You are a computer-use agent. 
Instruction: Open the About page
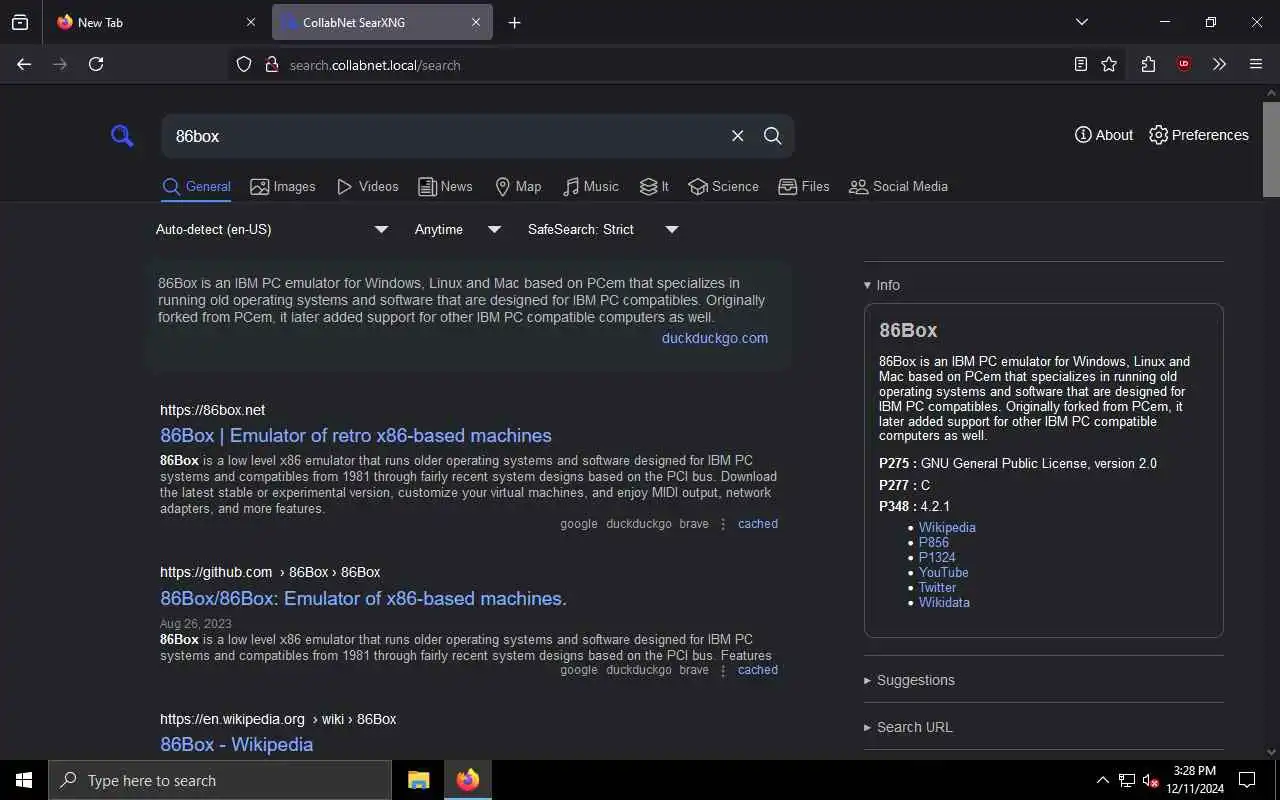[x=1104, y=135]
